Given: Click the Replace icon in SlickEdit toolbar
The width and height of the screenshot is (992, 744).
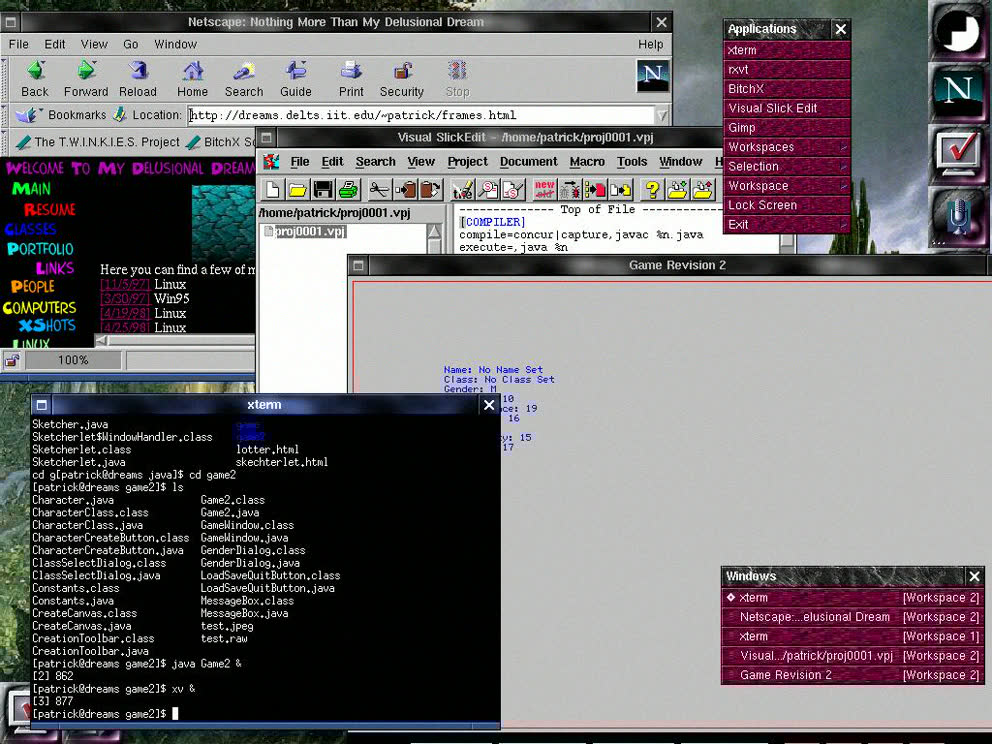Looking at the screenshot, I should (513, 189).
